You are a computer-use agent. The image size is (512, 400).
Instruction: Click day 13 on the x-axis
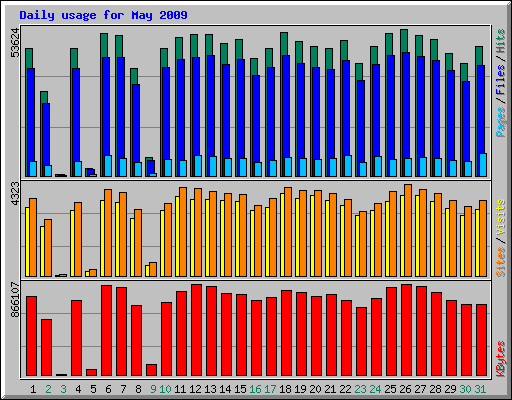[210, 389]
